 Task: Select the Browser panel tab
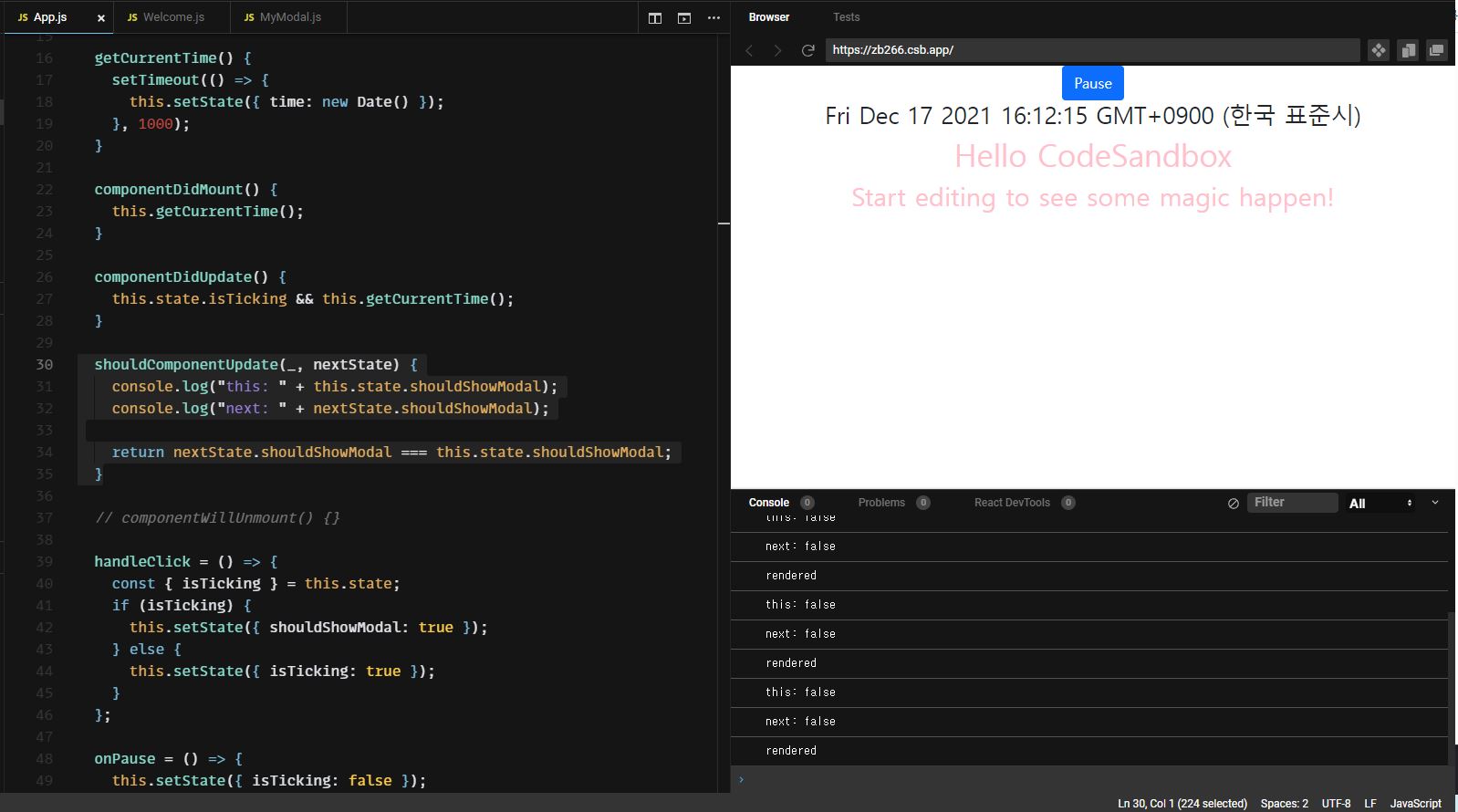point(769,17)
